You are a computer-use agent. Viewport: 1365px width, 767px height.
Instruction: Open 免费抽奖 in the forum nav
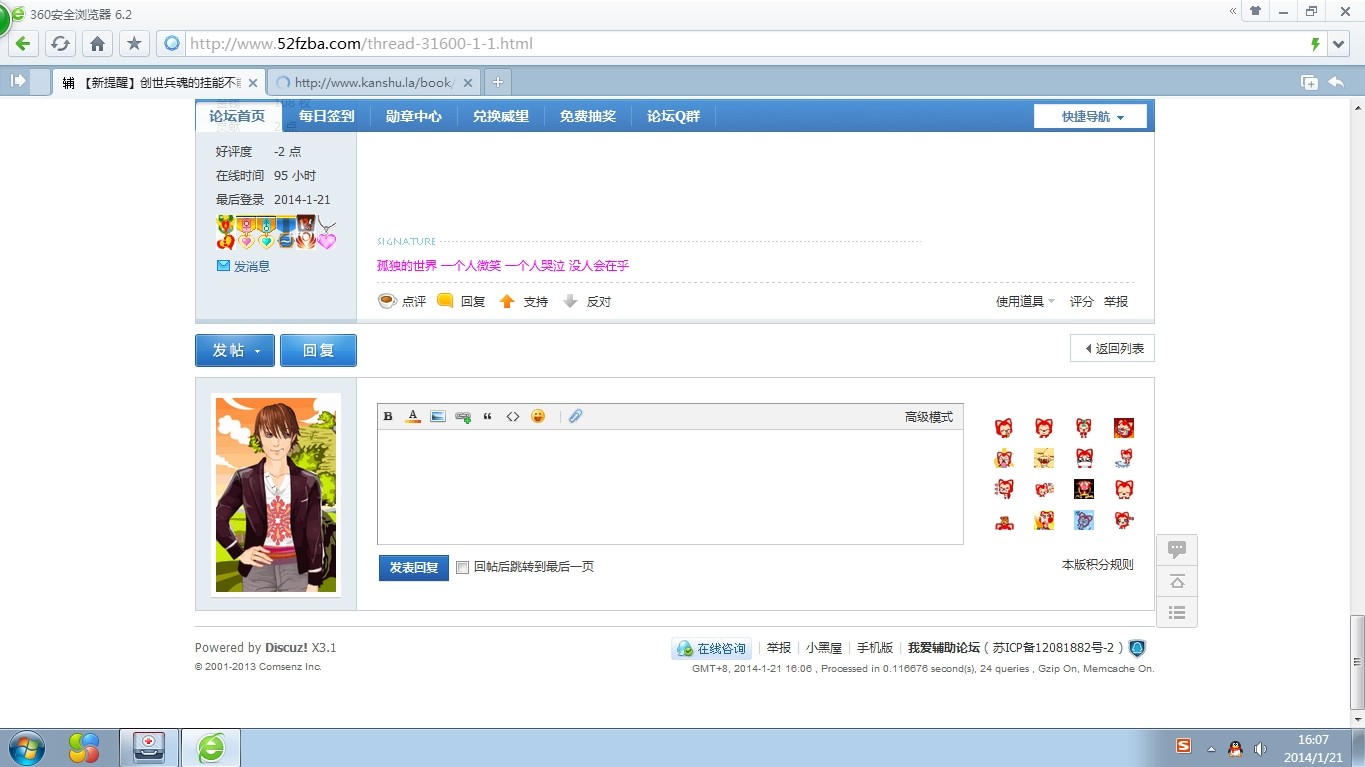[588, 116]
